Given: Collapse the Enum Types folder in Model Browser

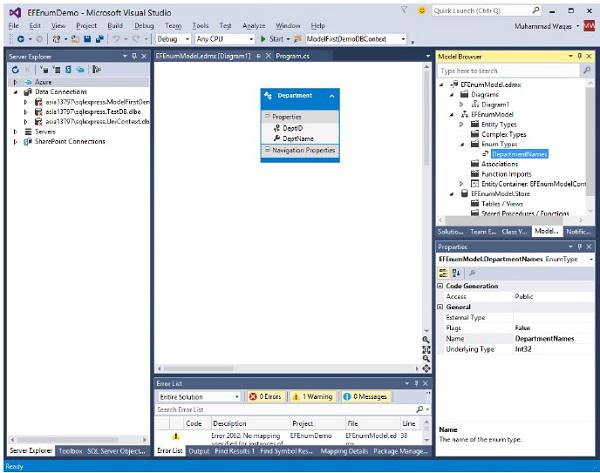Looking at the screenshot, I should tap(462, 144).
